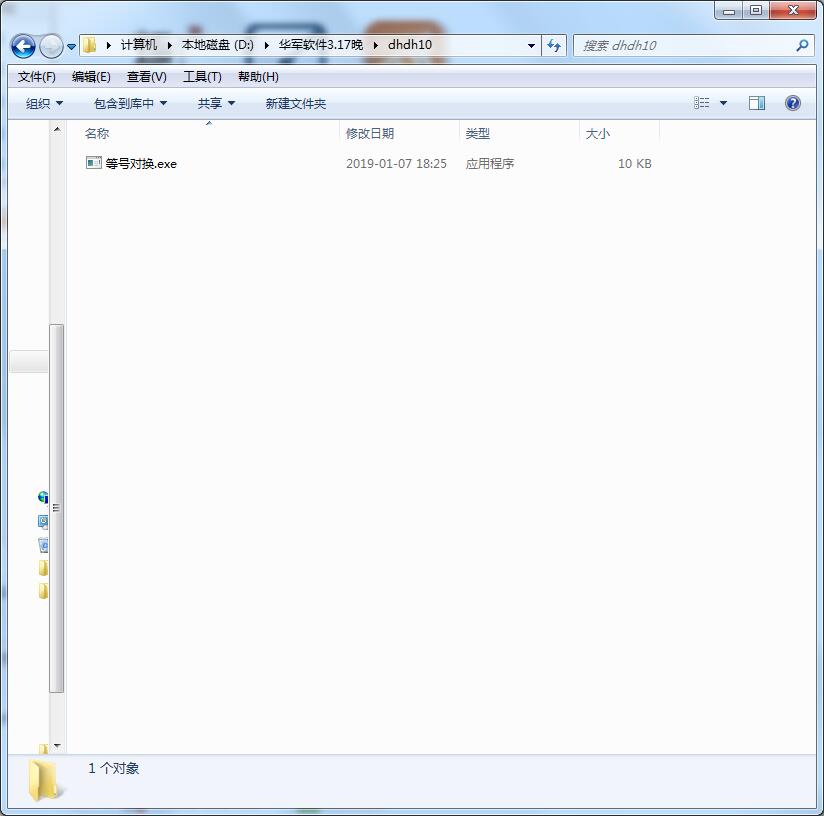Image resolution: width=824 pixels, height=816 pixels.
Task: Open the recent pages dropdown arrow
Action: pos(71,47)
